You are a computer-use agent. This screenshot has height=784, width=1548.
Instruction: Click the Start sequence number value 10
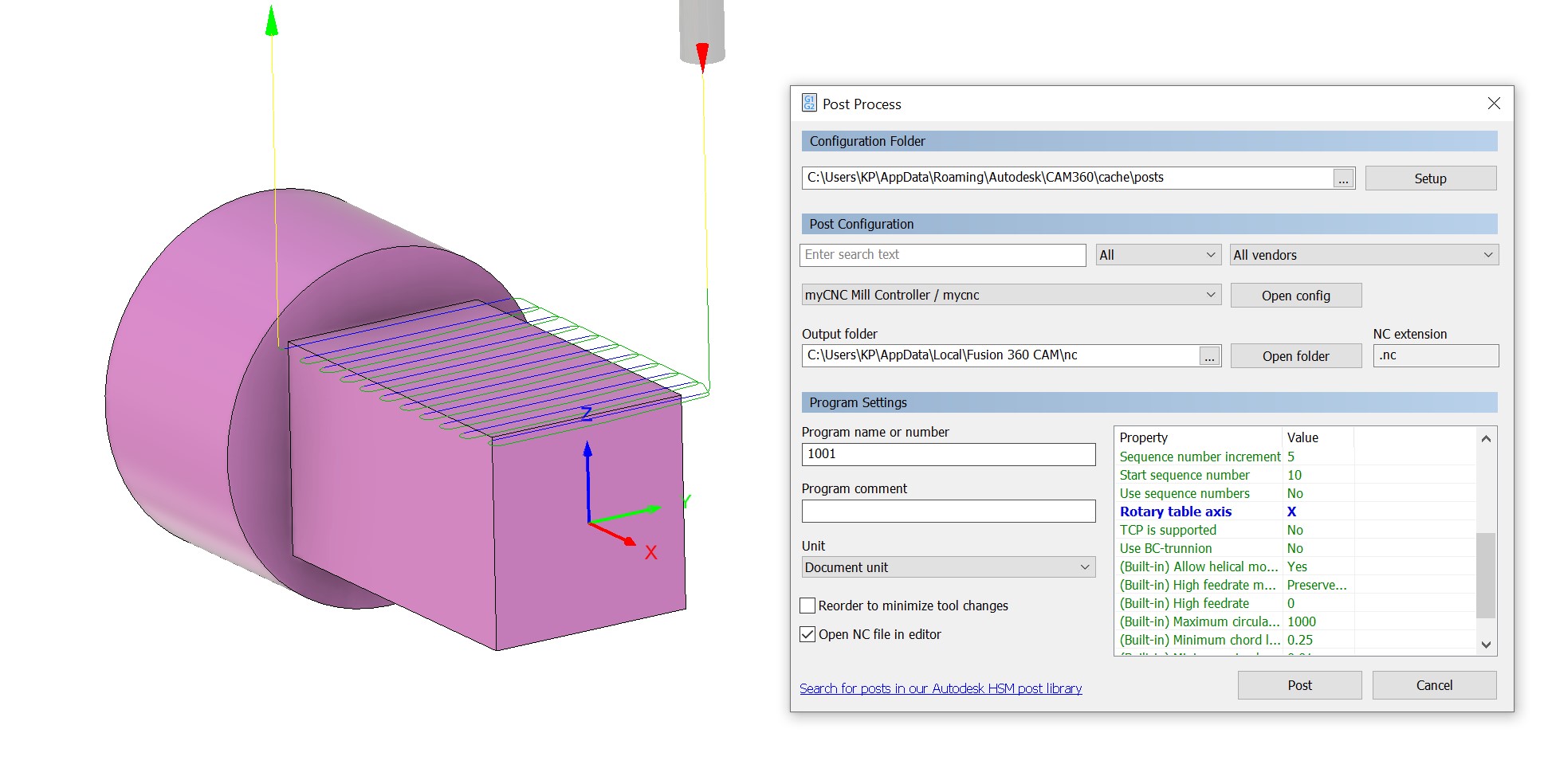(x=1295, y=475)
